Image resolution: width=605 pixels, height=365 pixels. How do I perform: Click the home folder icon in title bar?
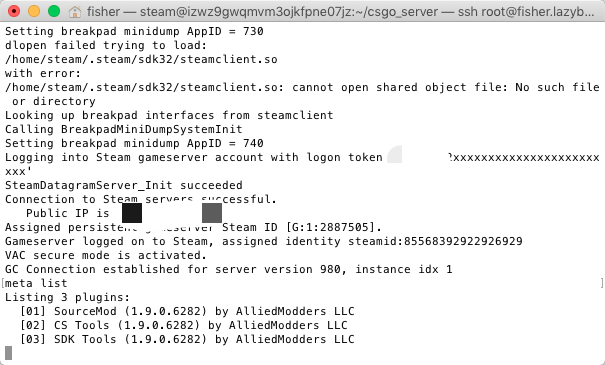pos(74,12)
